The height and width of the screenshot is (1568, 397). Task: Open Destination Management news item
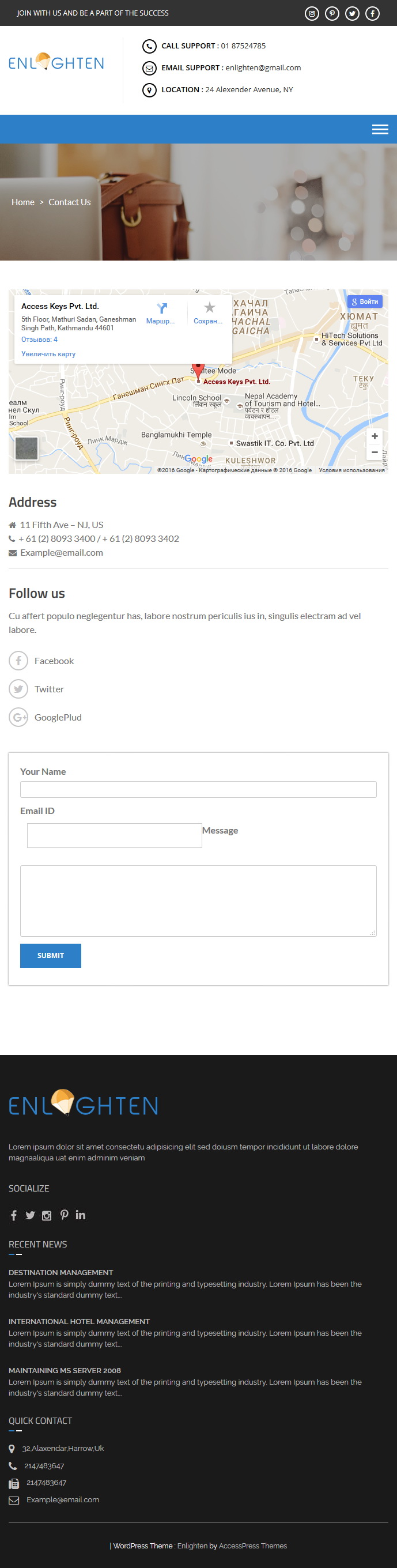(61, 1273)
